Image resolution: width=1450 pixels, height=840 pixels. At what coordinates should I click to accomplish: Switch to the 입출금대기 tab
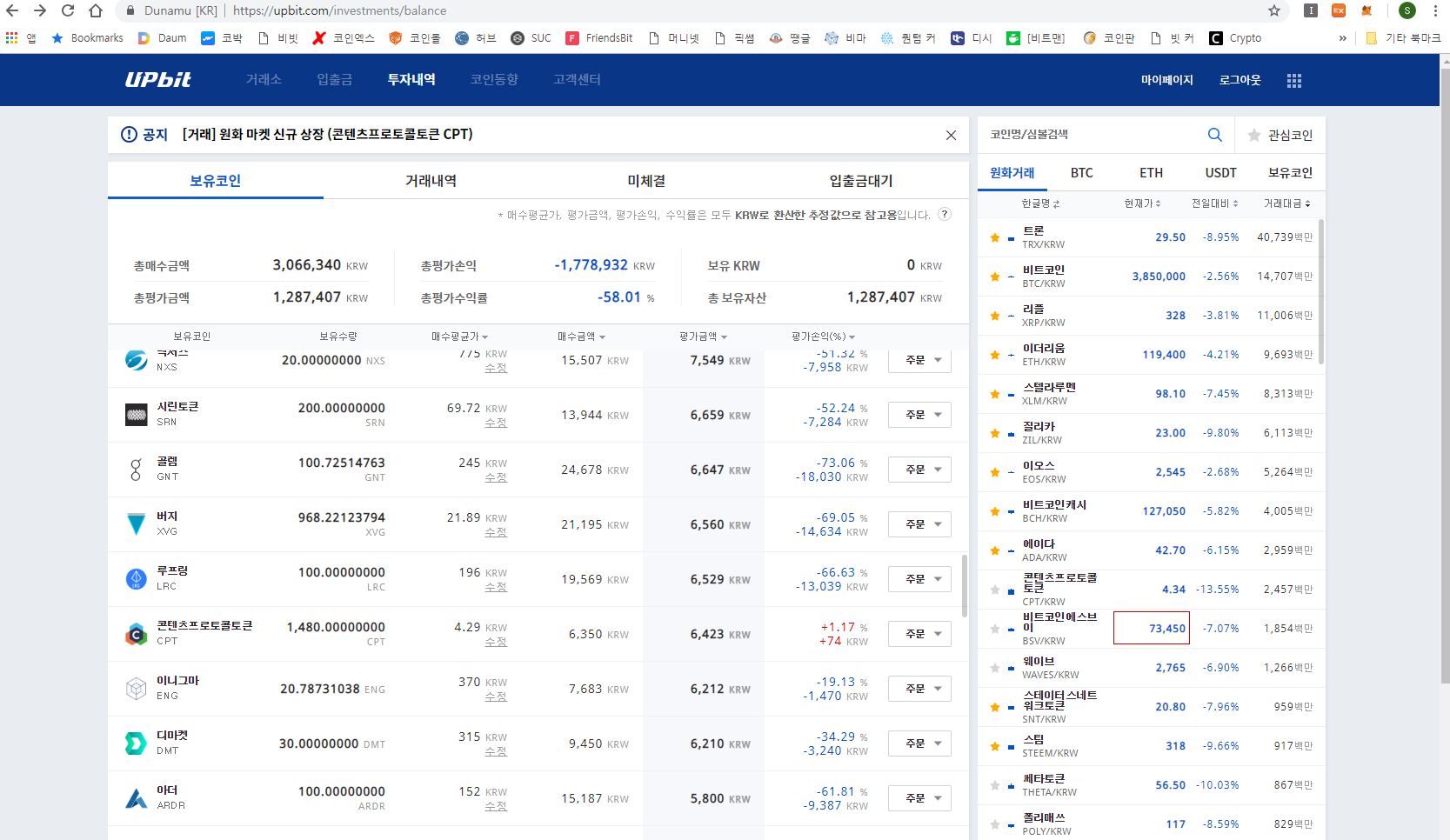(x=861, y=181)
